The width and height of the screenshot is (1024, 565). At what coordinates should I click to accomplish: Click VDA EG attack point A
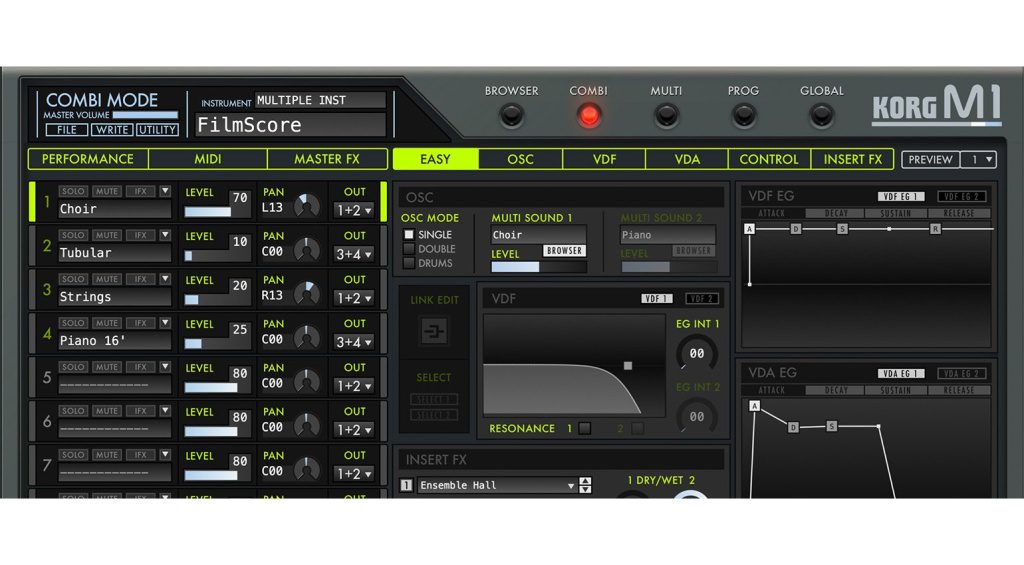(754, 406)
